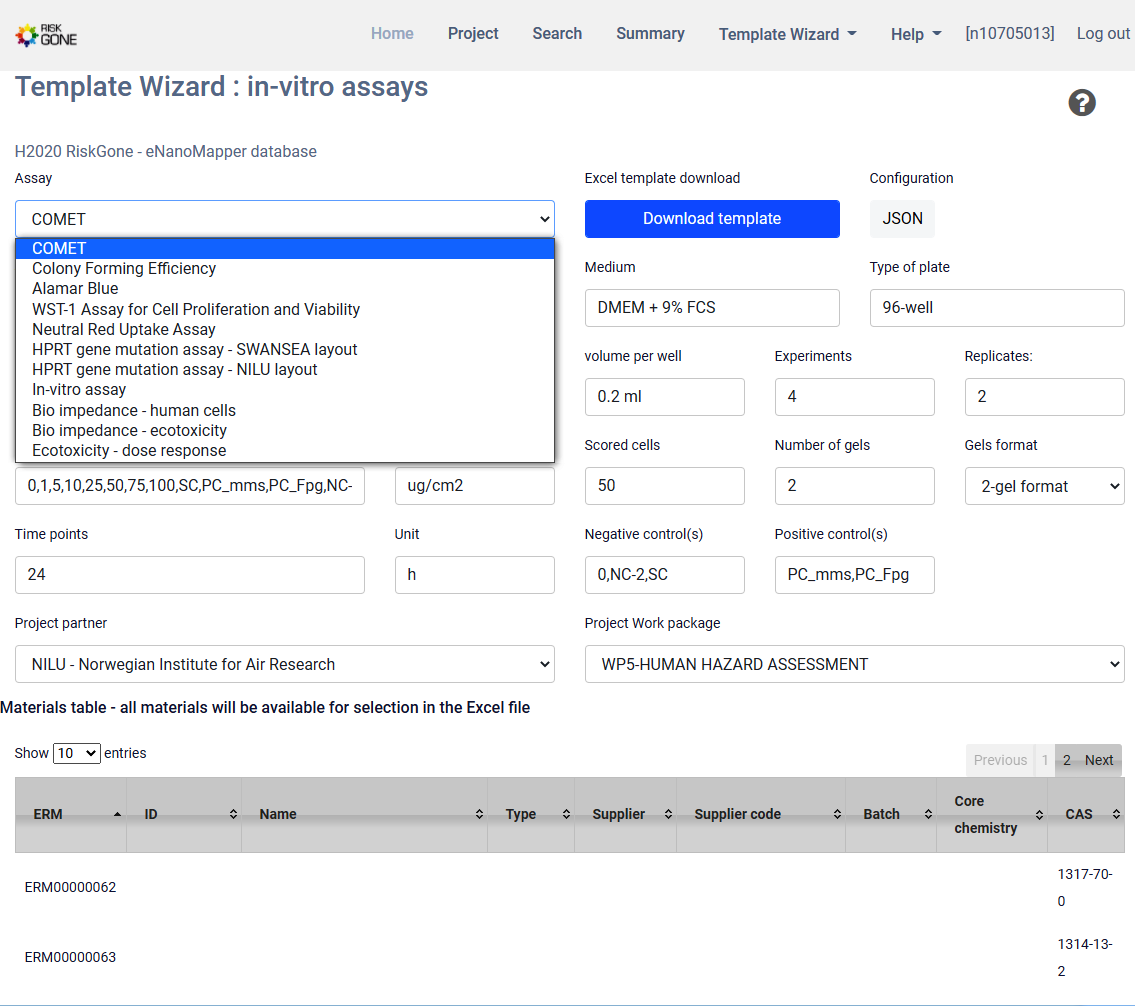Sort table by ERM column arrow
This screenshot has height=1006, width=1135.
(x=117, y=815)
